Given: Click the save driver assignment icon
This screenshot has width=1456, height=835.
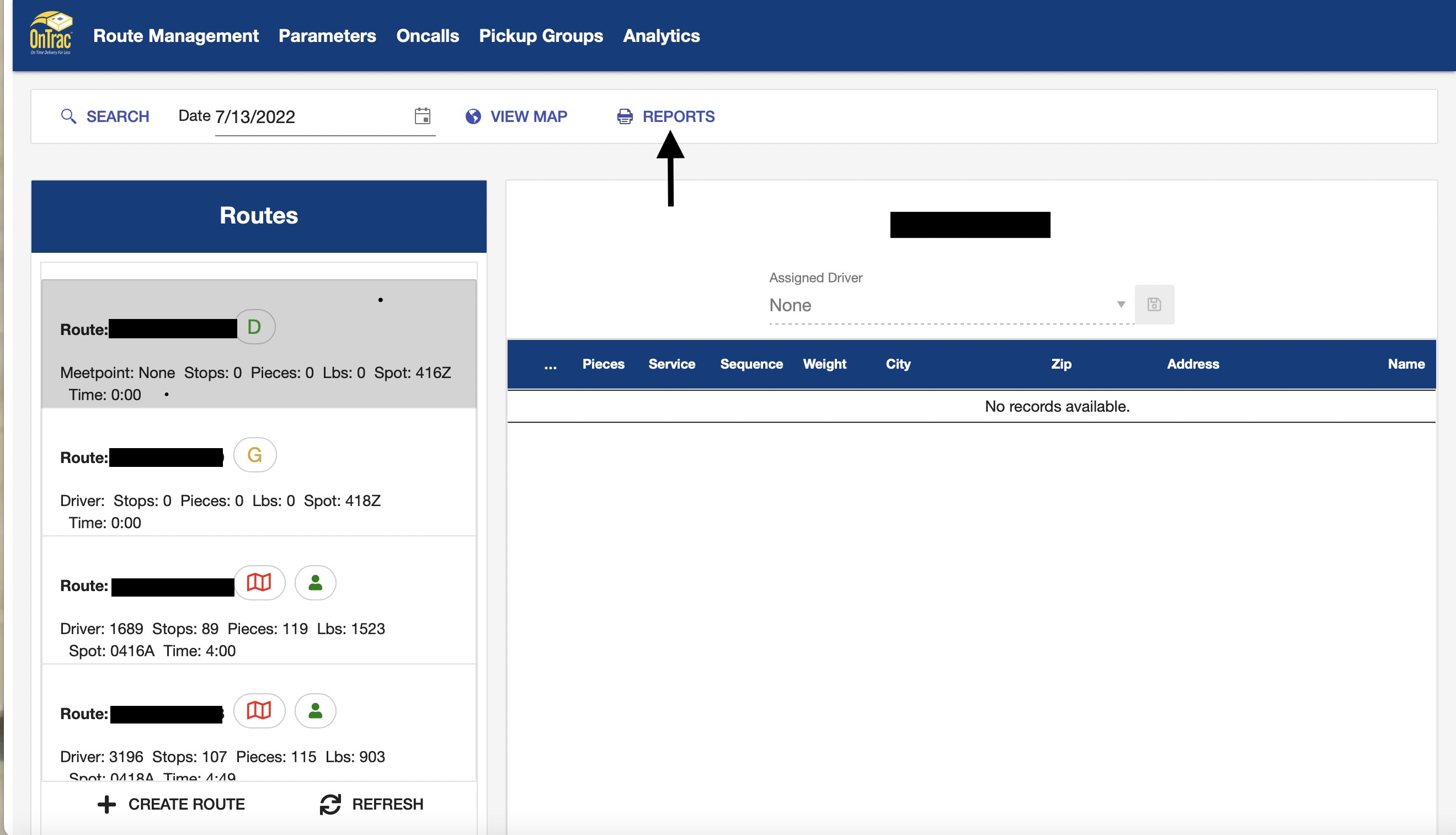Looking at the screenshot, I should tap(1154, 305).
